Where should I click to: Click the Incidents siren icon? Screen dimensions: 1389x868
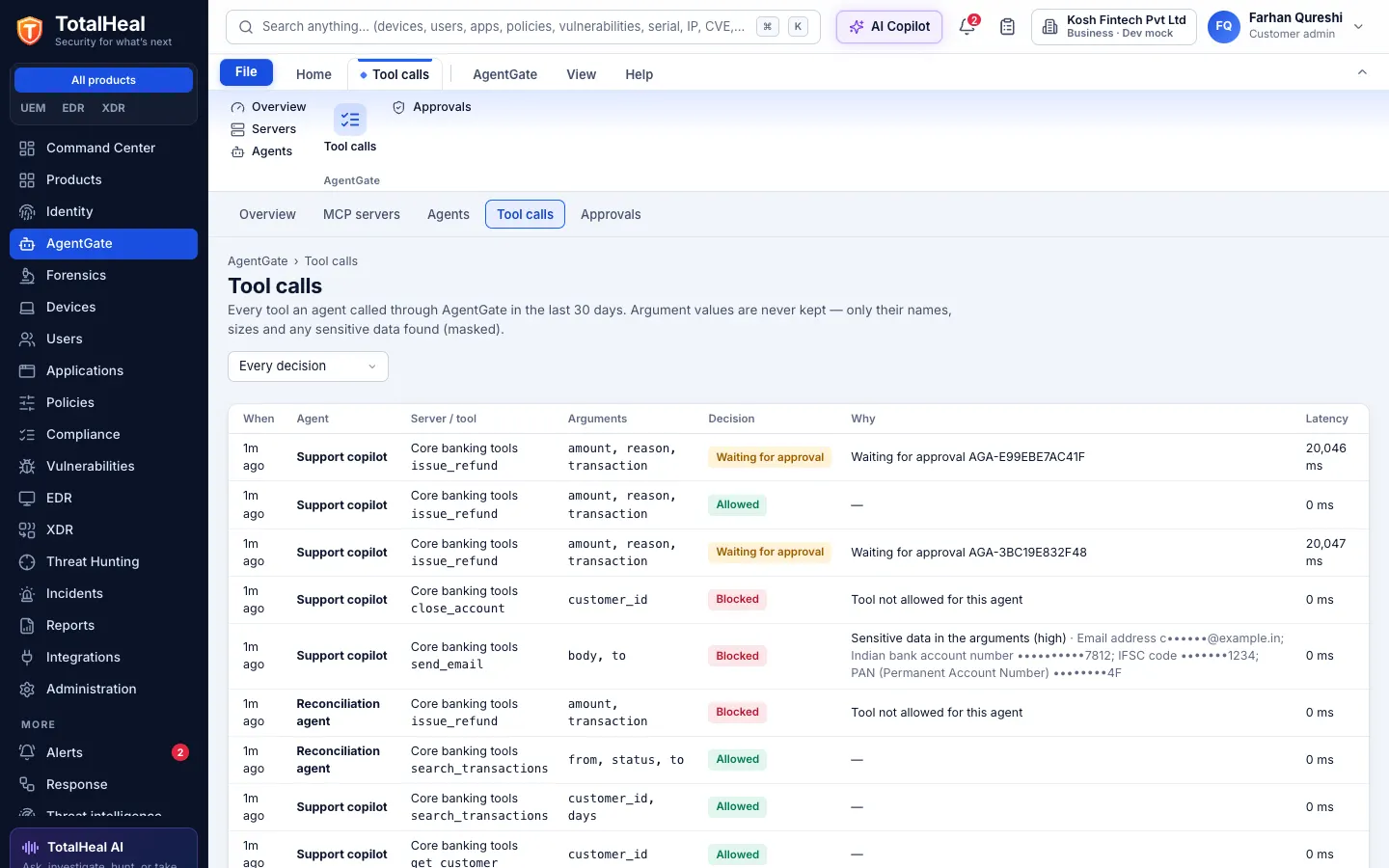coord(27,593)
